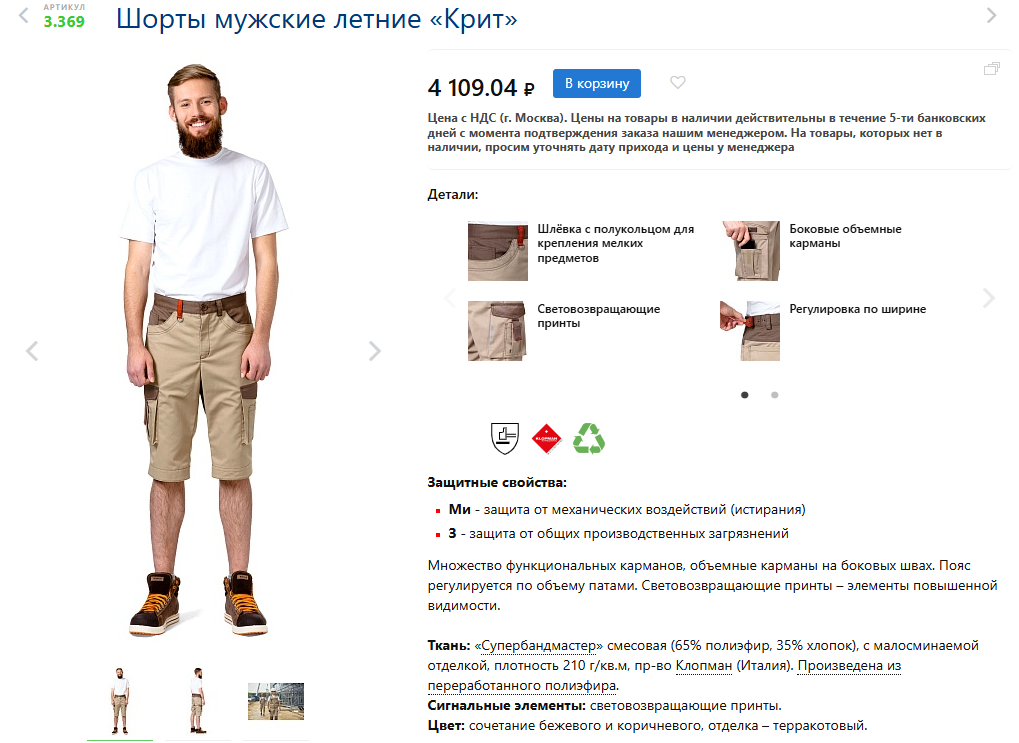The height and width of the screenshot is (743, 1019).
Task: Select the front view thumbnail
Action: pos(120,701)
